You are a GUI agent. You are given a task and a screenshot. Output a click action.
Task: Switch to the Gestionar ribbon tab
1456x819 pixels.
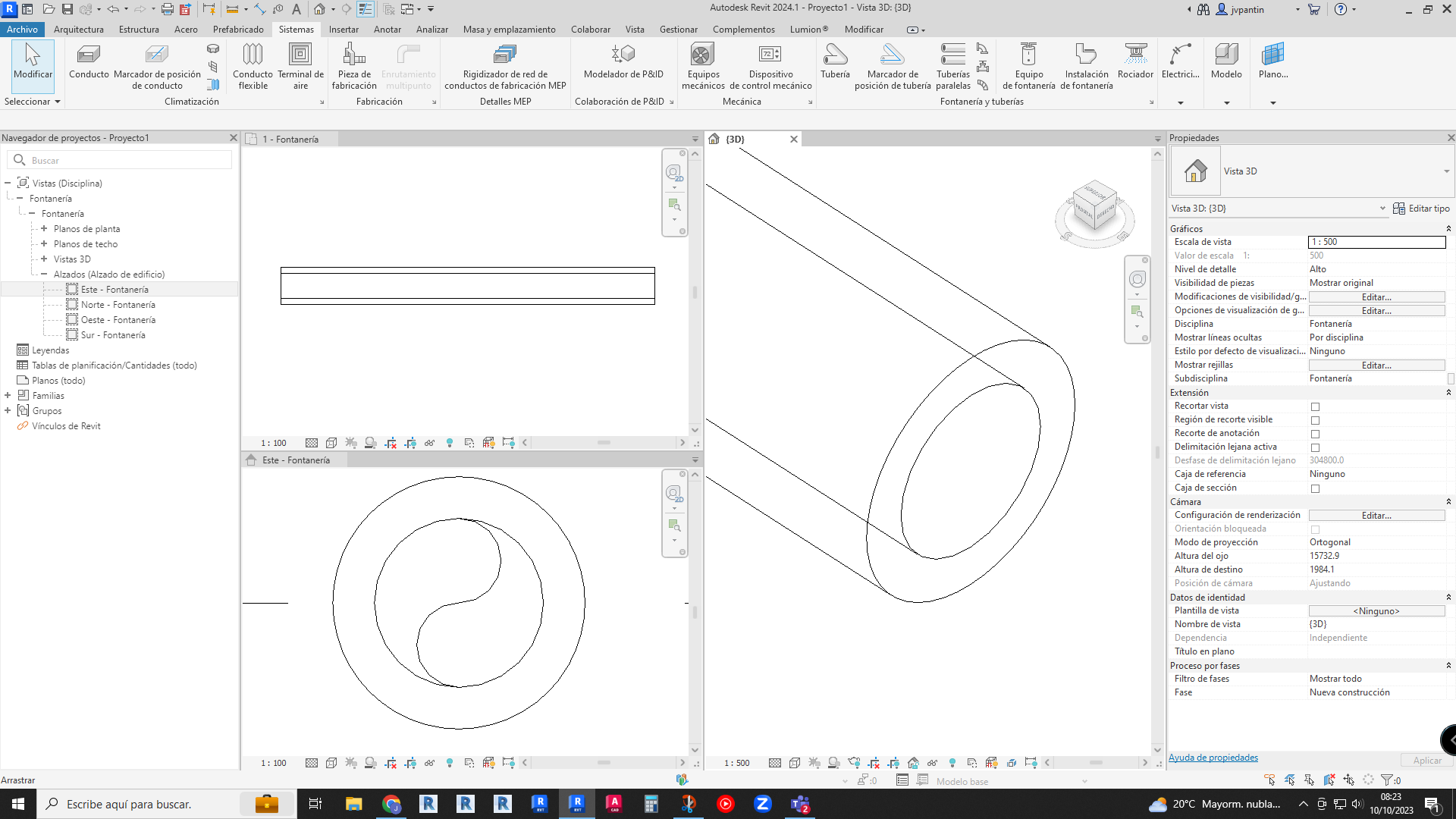pyautogui.click(x=678, y=30)
